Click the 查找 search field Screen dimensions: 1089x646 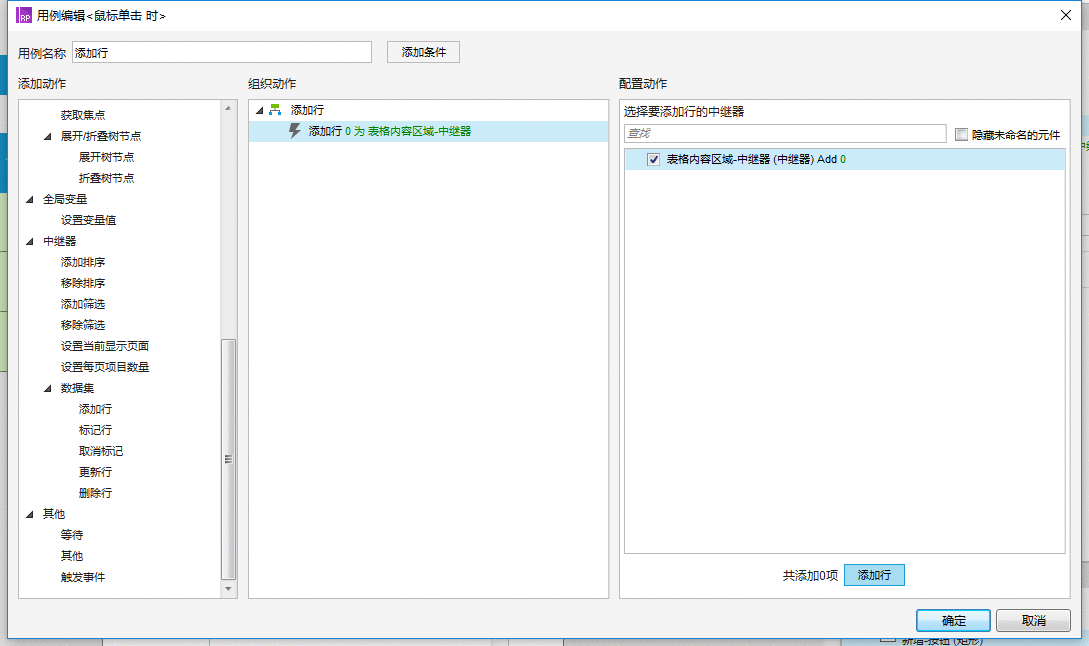point(785,133)
